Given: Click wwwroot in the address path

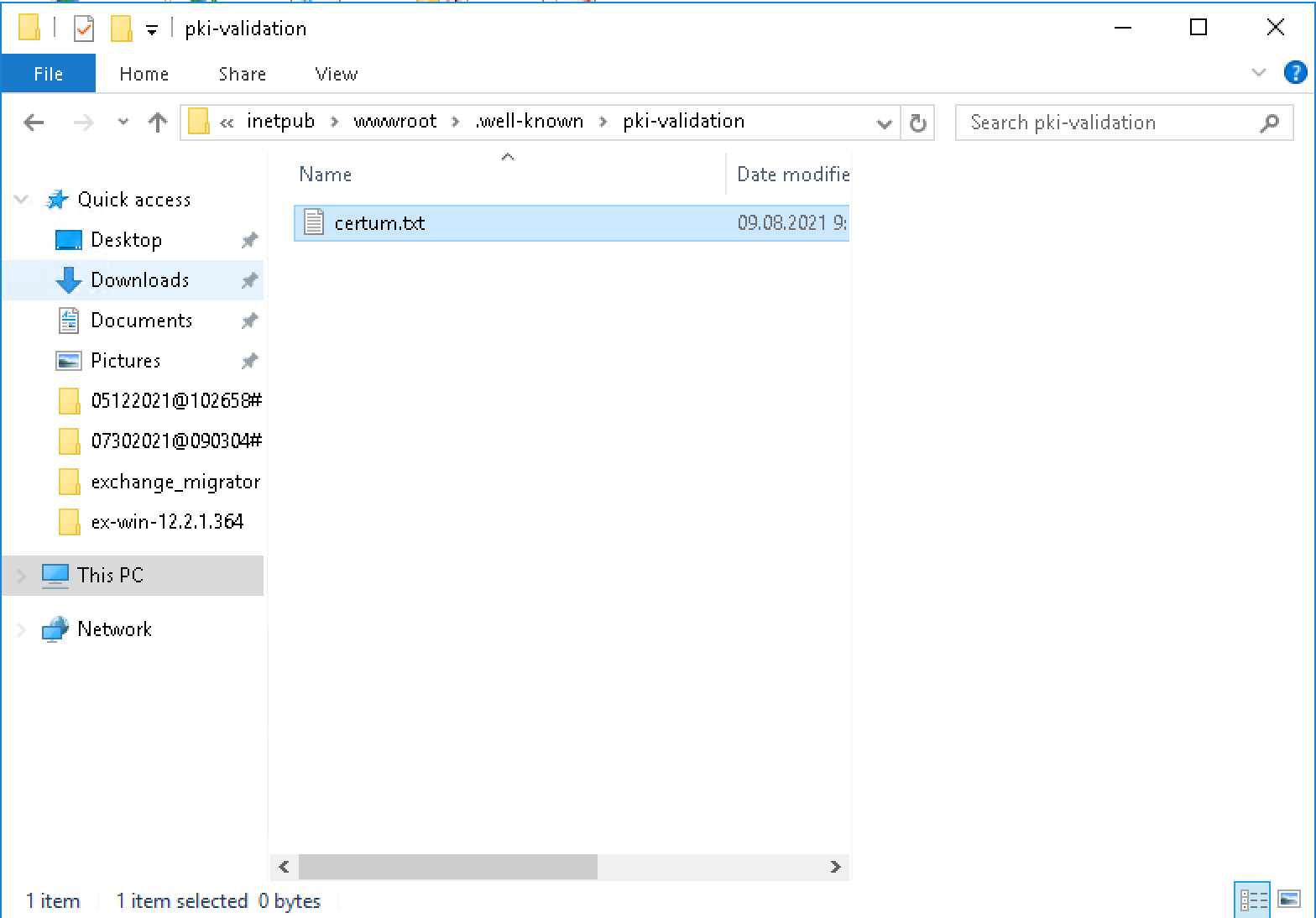Looking at the screenshot, I should 395,122.
